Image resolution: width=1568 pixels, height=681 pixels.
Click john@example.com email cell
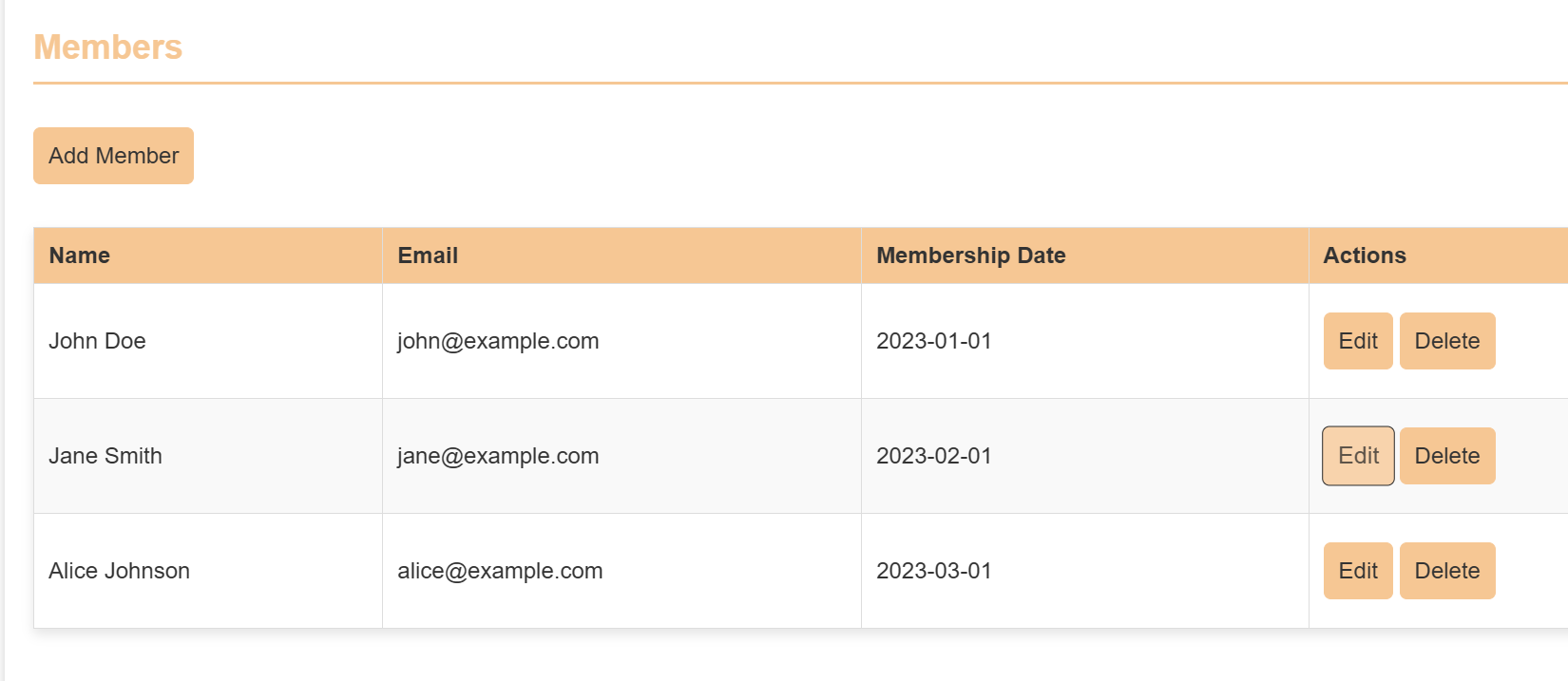tap(498, 341)
